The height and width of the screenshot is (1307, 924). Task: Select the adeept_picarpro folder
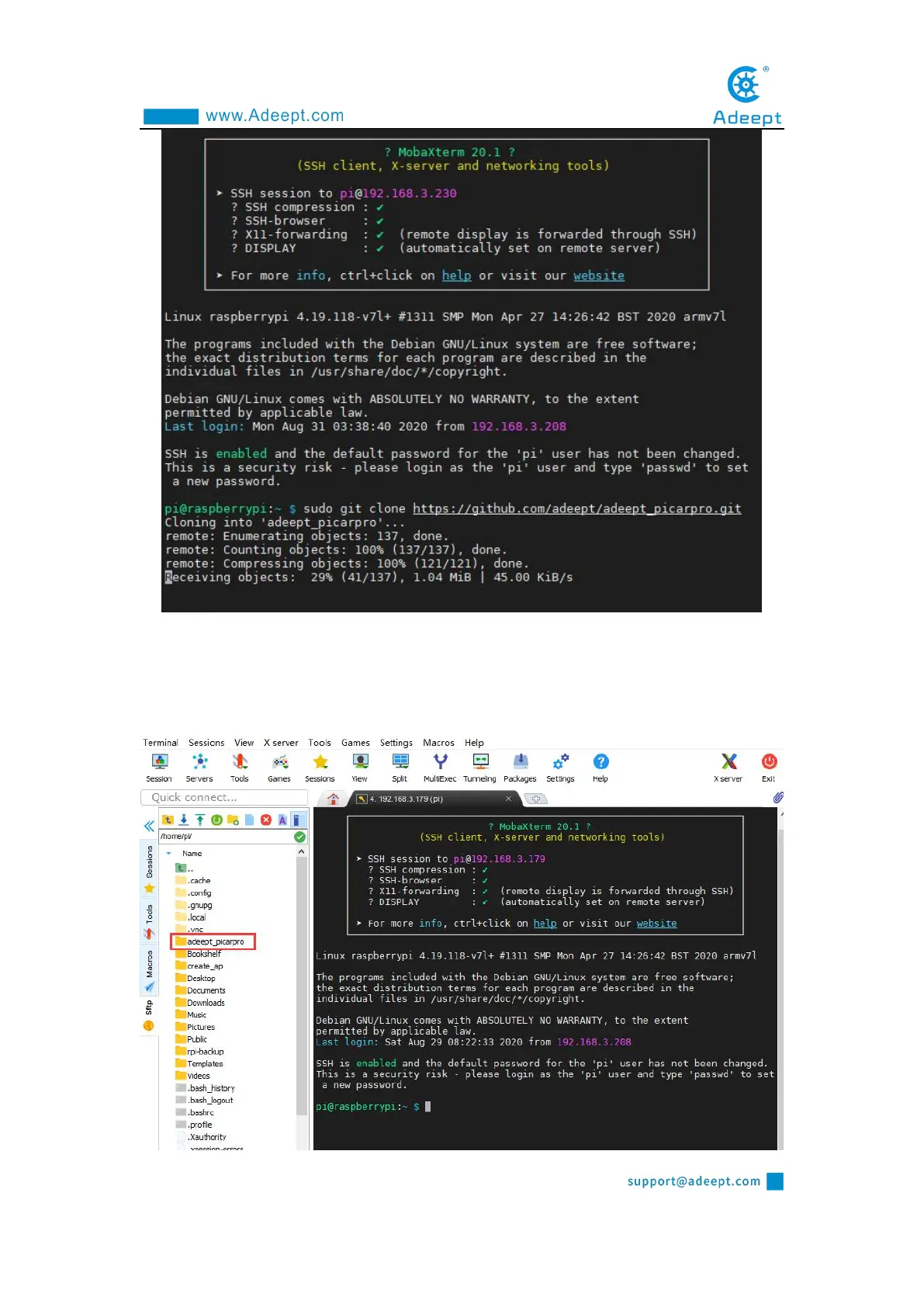click(209, 941)
